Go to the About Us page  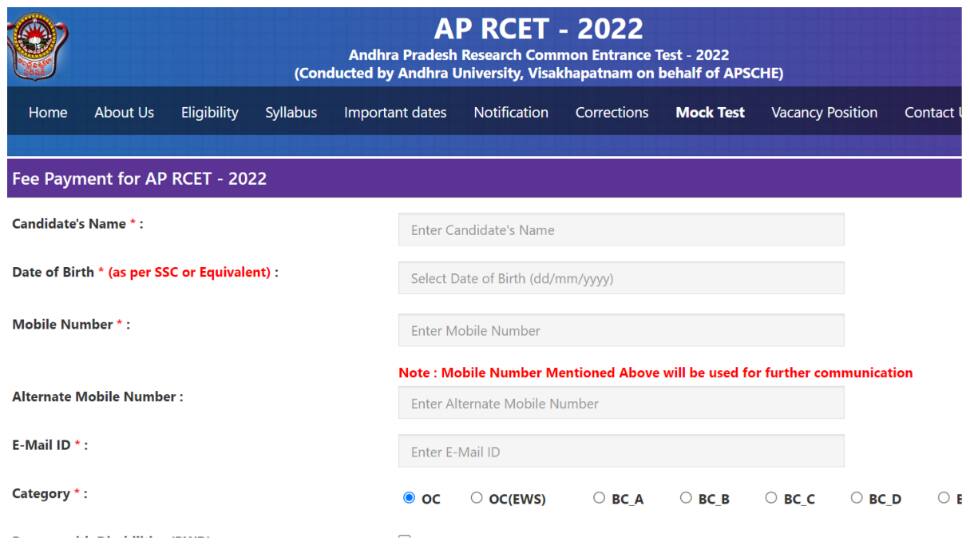point(124,113)
